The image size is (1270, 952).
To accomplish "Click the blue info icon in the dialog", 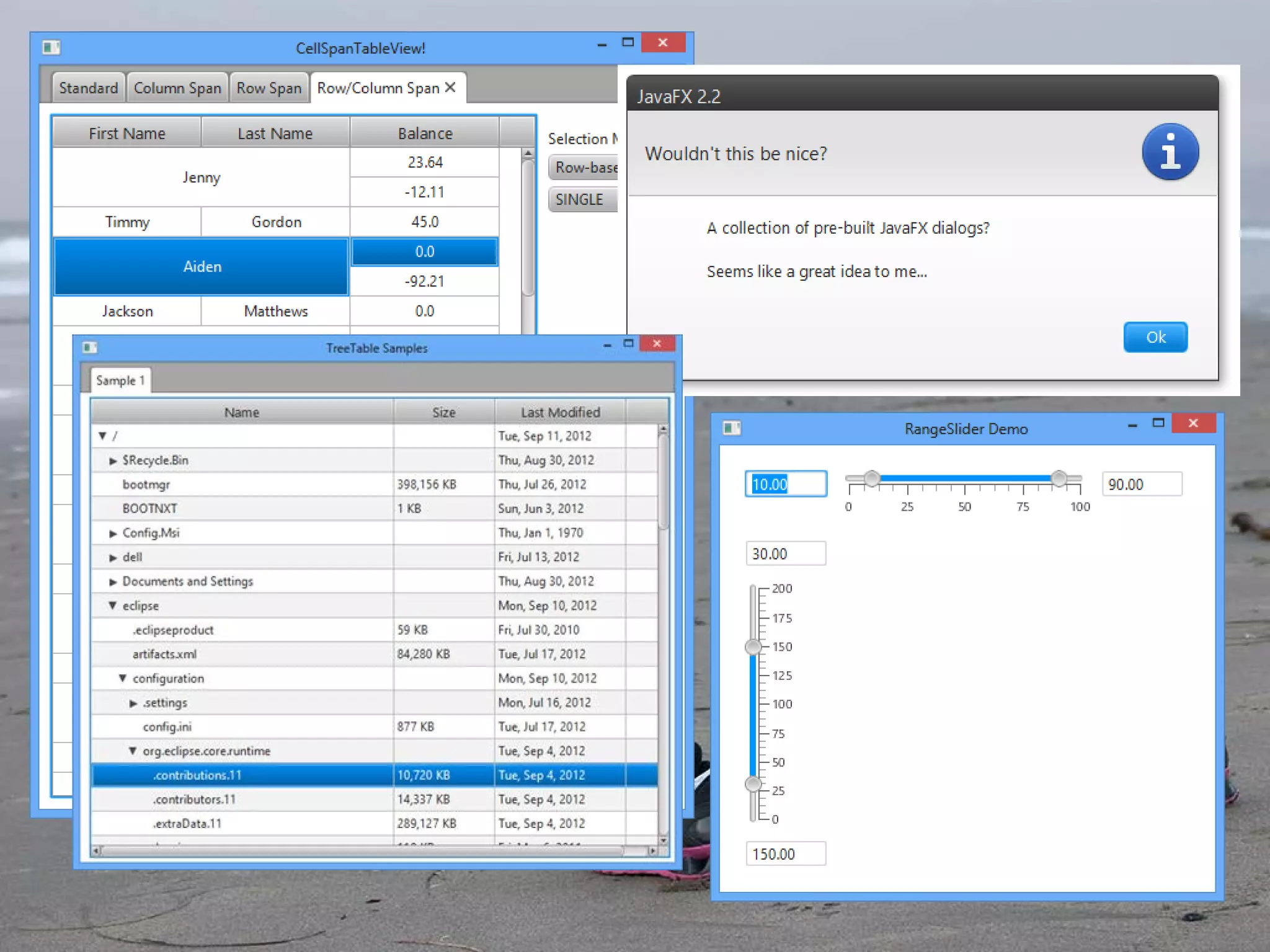I will click(1170, 152).
